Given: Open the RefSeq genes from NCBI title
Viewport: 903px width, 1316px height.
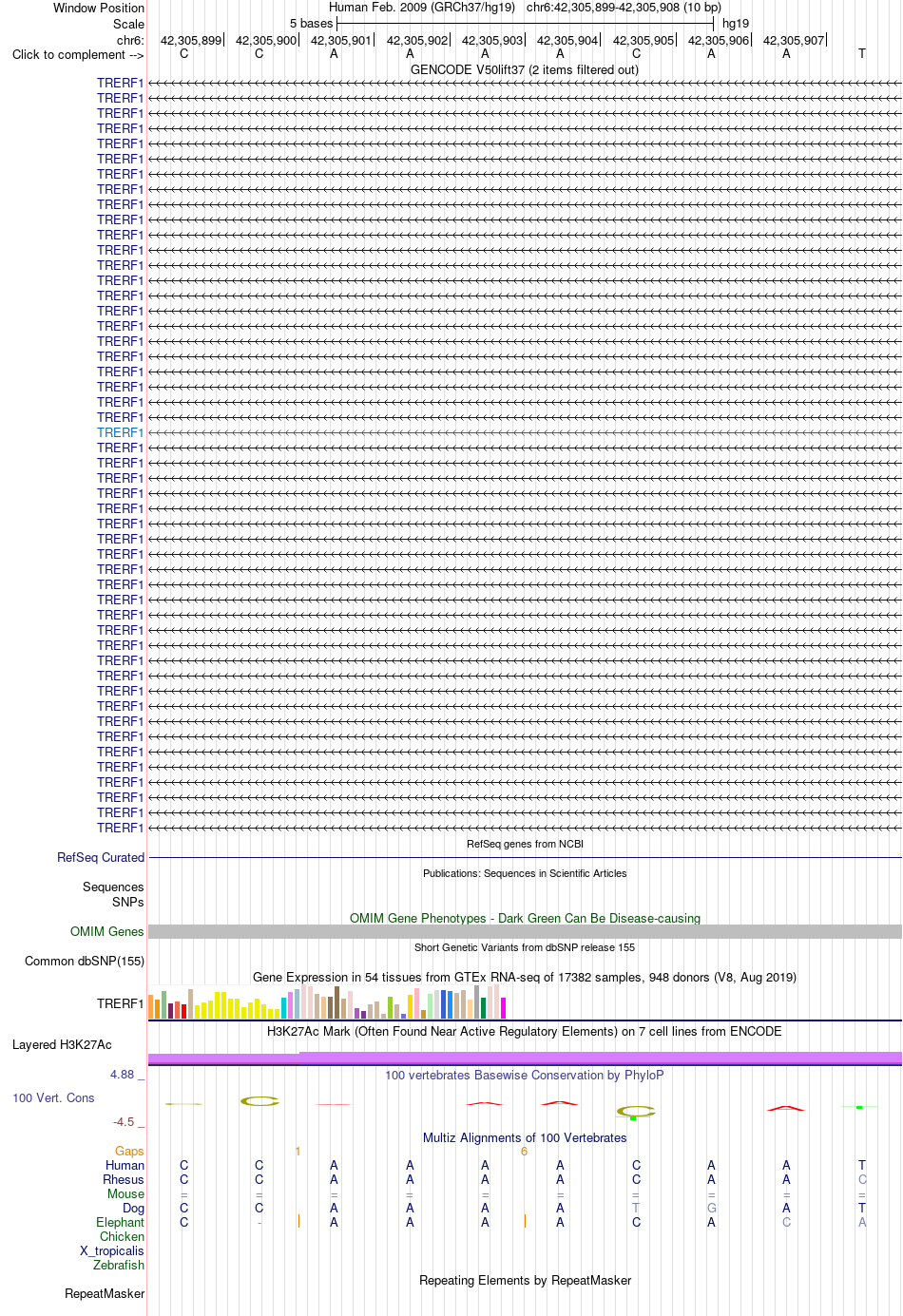Looking at the screenshot, I should point(525,844).
